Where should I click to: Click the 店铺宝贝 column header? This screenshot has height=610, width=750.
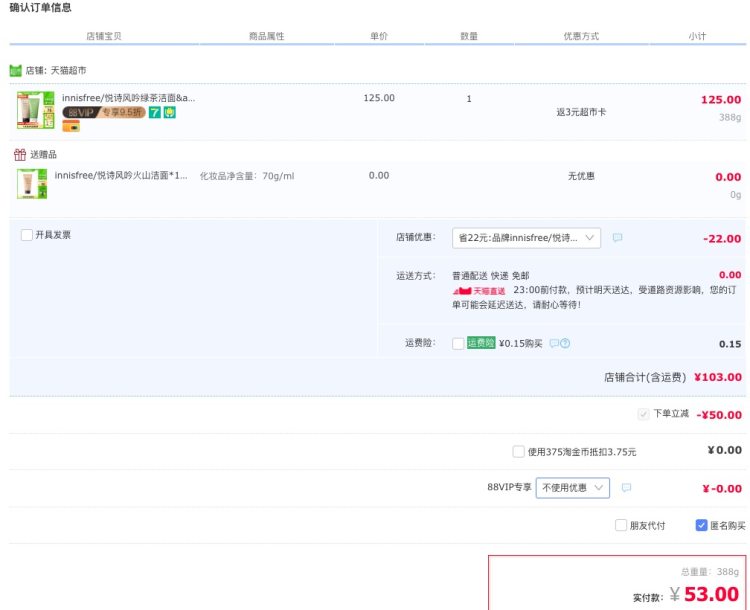coord(104,36)
